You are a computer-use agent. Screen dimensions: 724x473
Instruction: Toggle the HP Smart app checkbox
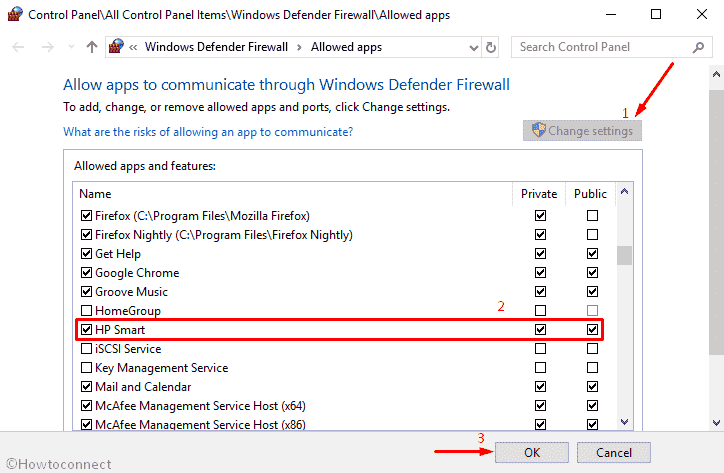pos(86,329)
